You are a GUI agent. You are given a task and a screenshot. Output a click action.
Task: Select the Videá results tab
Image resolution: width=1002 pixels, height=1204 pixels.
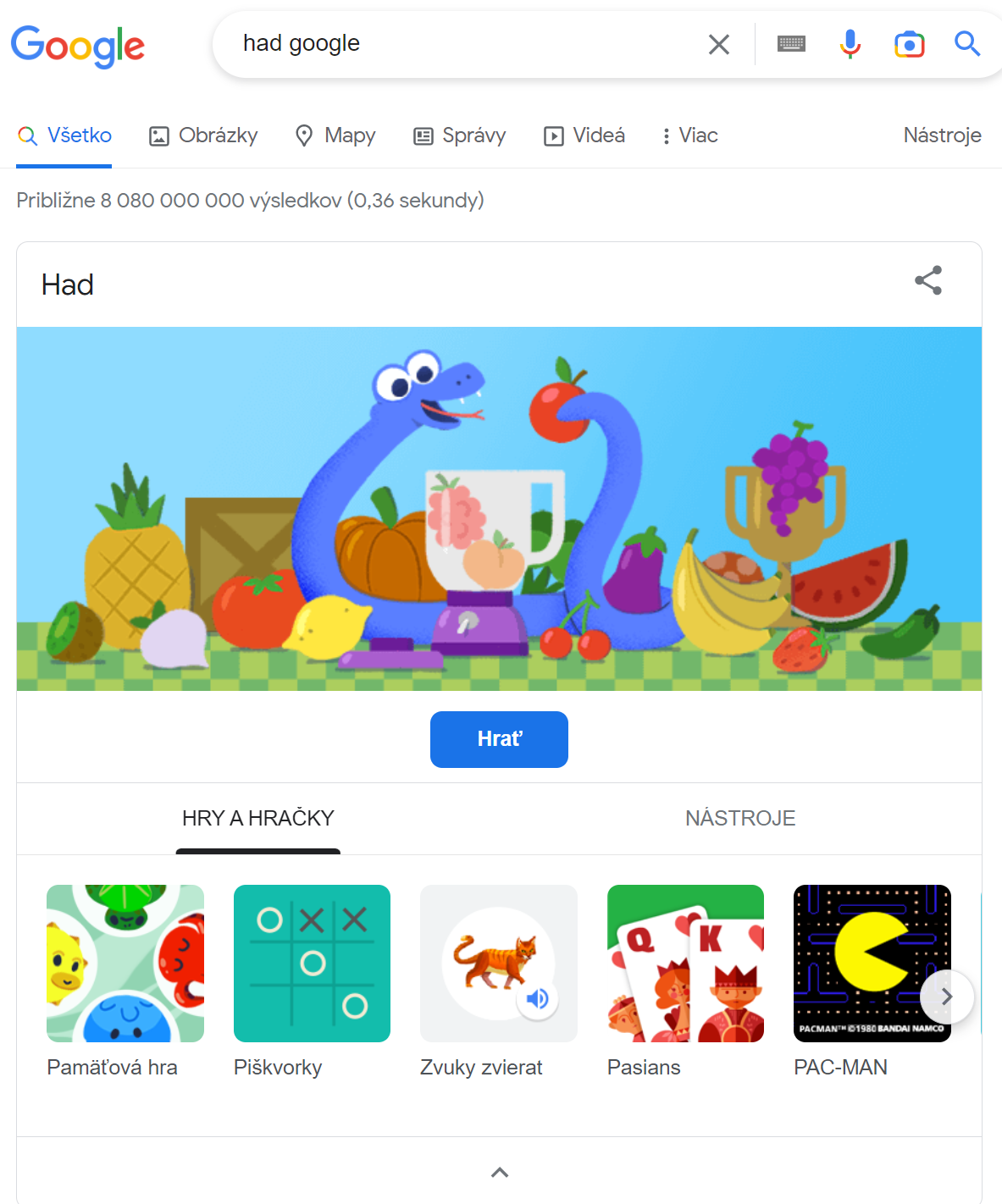pyautogui.click(x=584, y=135)
